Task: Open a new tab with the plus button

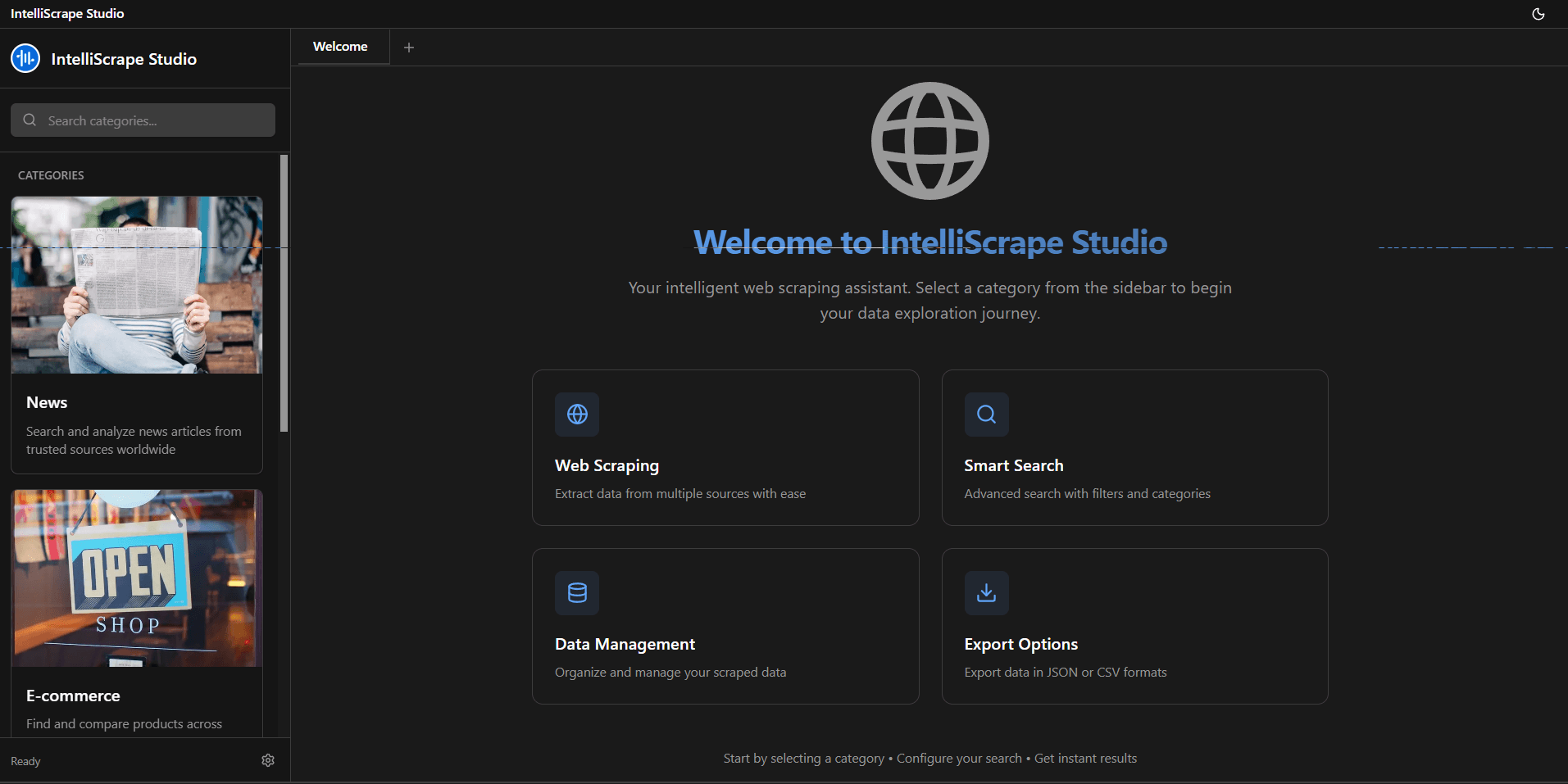Action: 409,47
